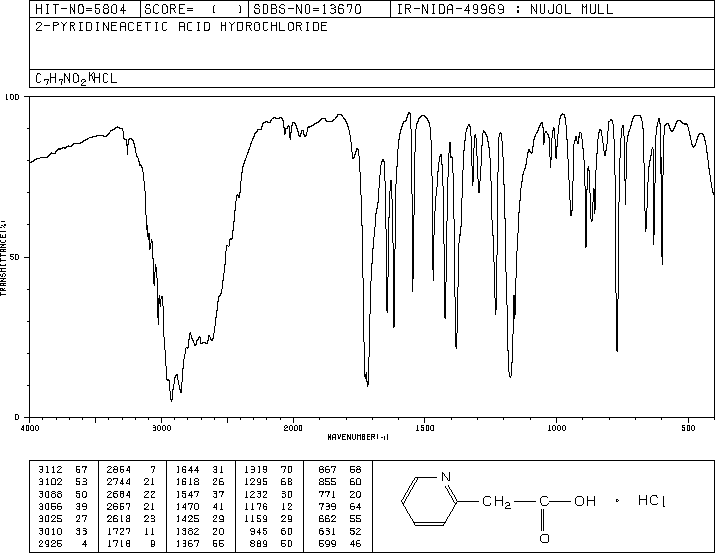Select compound name 2-PYRIDINEACETIC ACID HYDROCHLORIDE
The height and width of the screenshot is (553, 715).
tap(181, 27)
